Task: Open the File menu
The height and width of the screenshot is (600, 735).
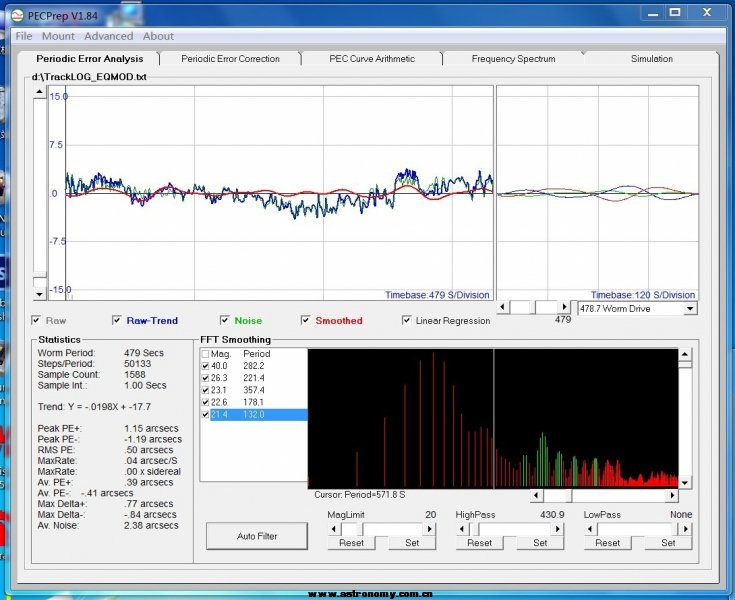Action: (23, 36)
